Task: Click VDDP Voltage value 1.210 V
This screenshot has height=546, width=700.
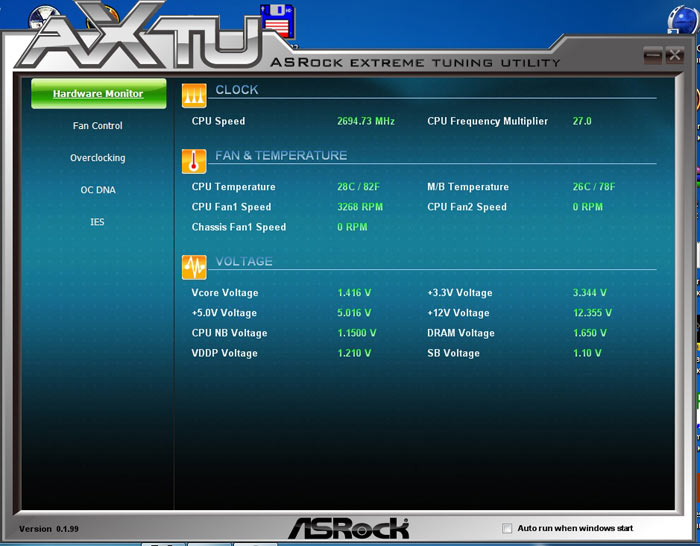Action: pyautogui.click(x=354, y=353)
